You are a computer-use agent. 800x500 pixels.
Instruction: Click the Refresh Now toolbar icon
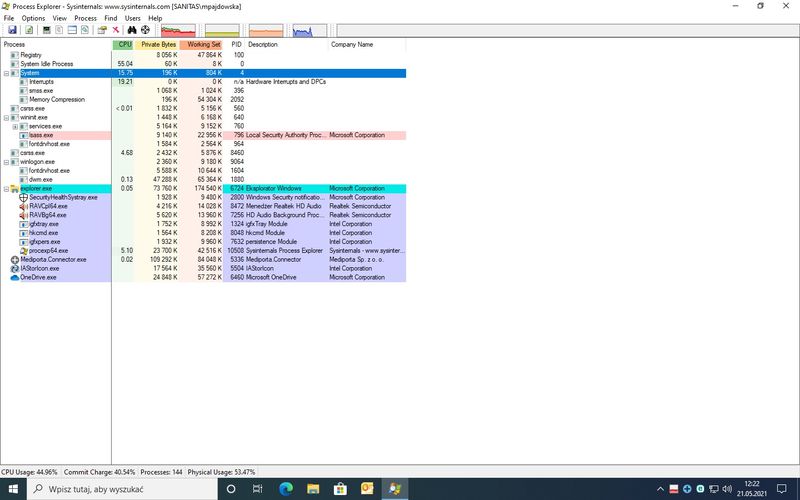click(x=25, y=30)
